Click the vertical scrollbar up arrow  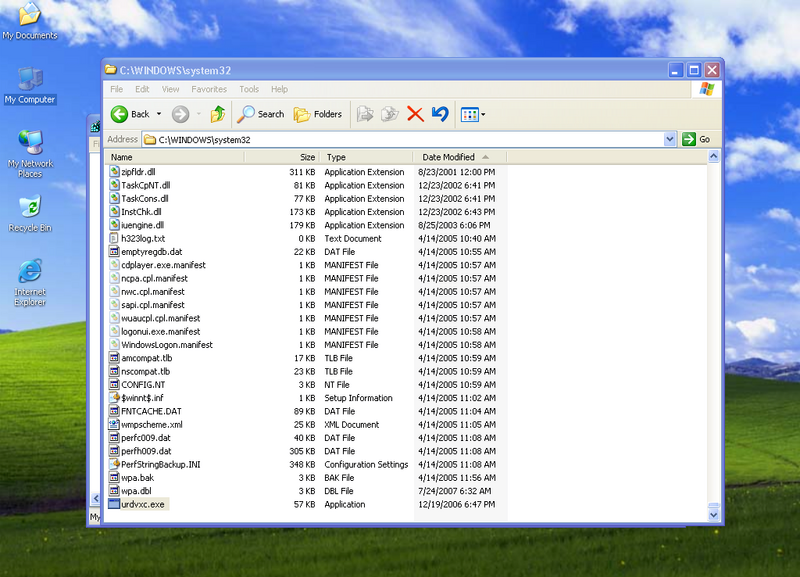(x=713, y=157)
